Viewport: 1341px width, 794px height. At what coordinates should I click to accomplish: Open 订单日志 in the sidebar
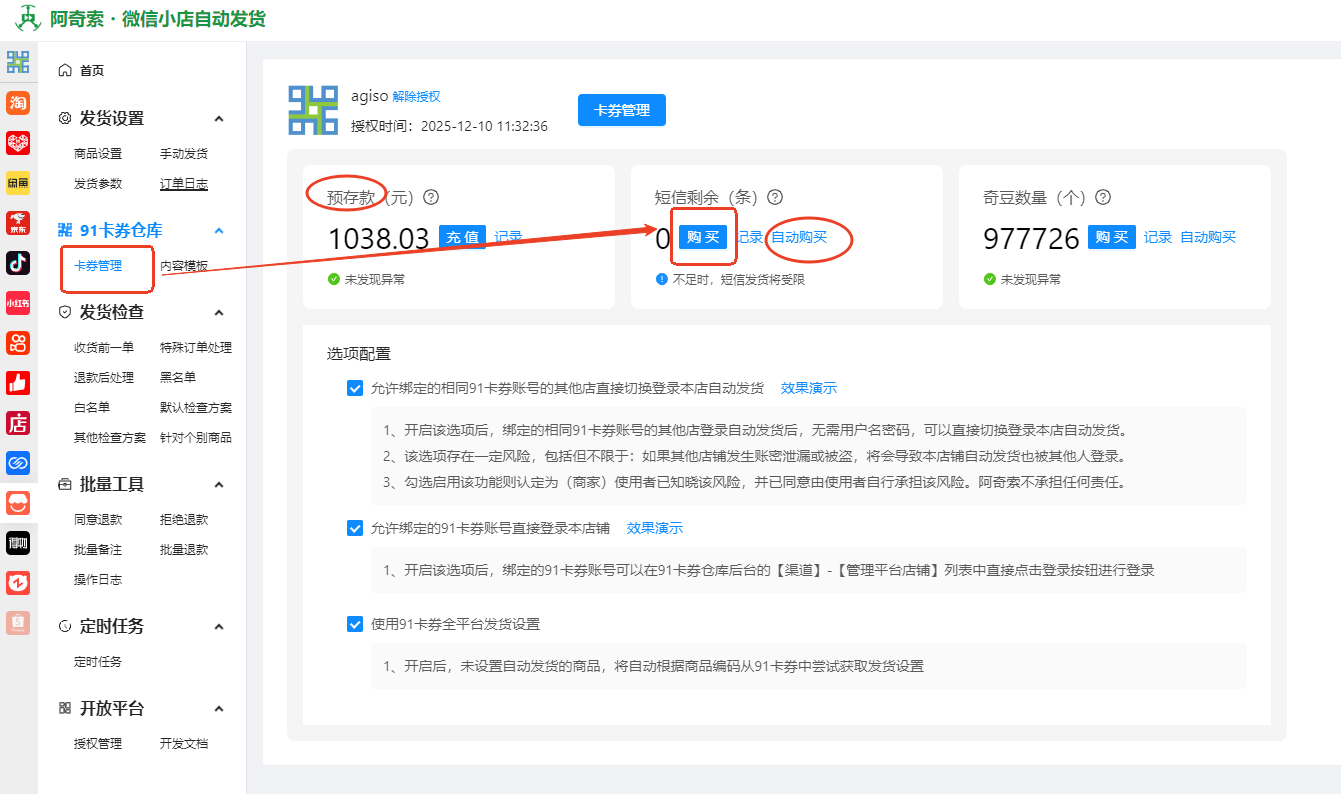[184, 184]
